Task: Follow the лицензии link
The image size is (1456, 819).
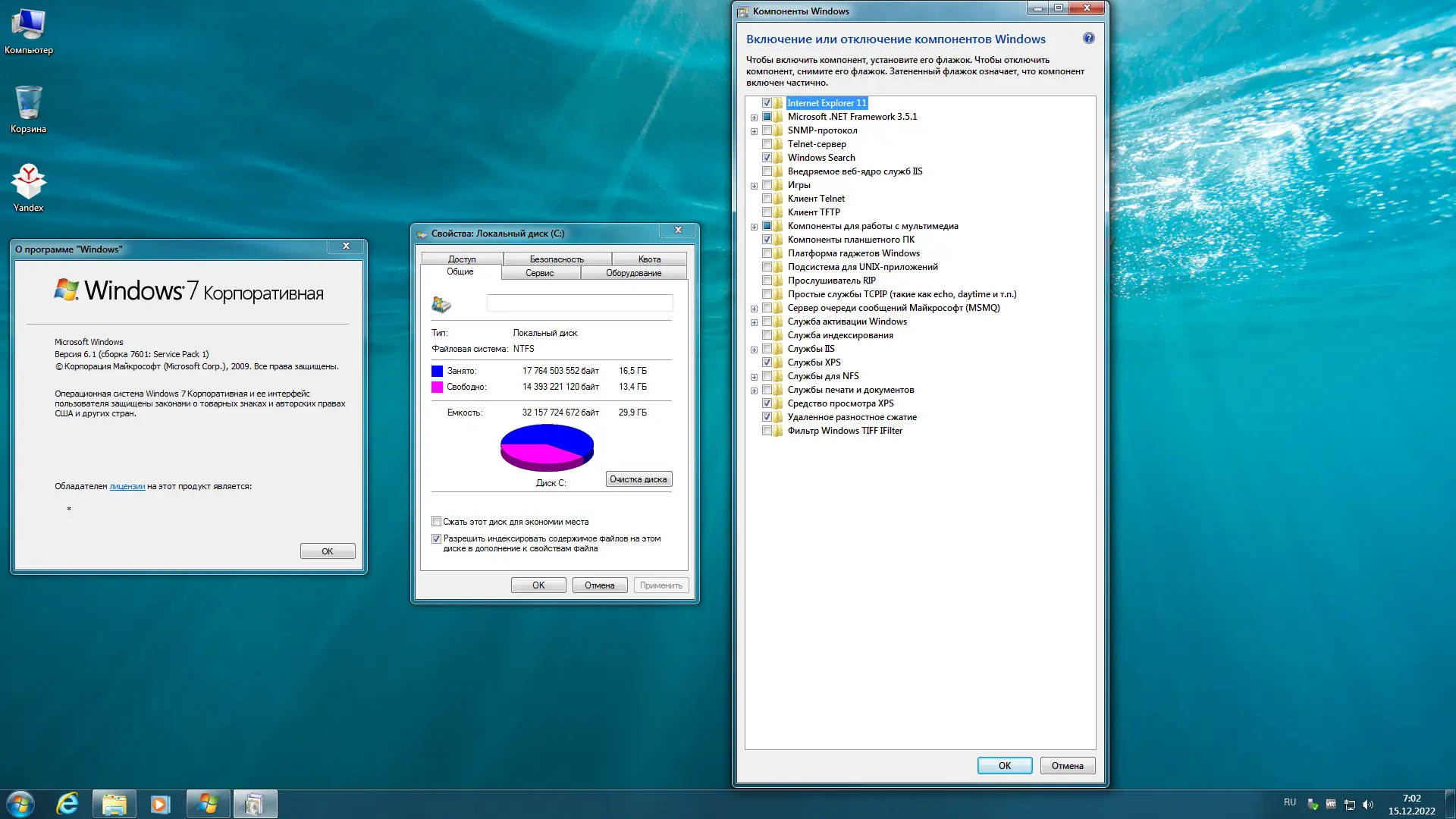Action: tap(127, 487)
